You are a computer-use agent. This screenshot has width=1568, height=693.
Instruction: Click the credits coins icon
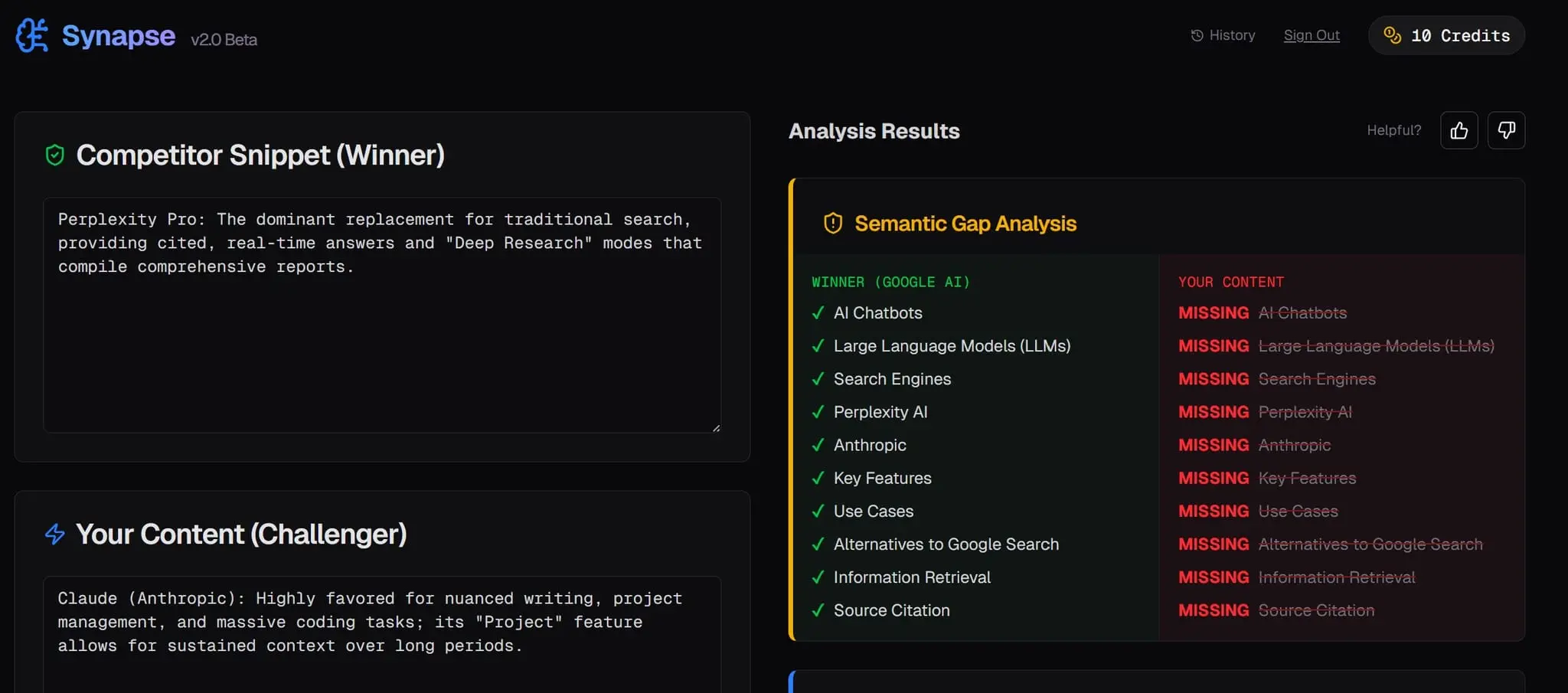coord(1392,35)
